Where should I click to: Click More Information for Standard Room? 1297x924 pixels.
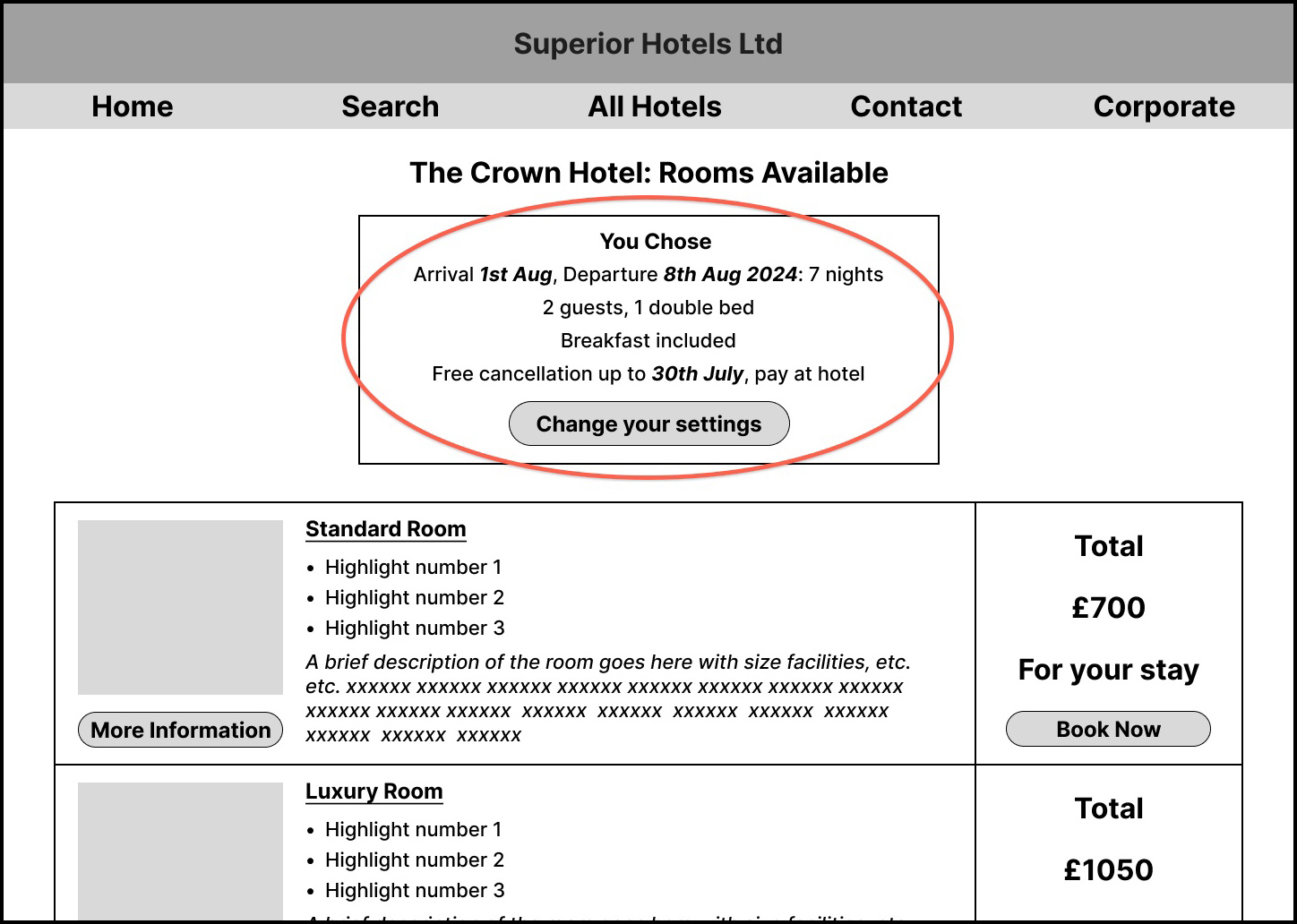[x=181, y=730]
